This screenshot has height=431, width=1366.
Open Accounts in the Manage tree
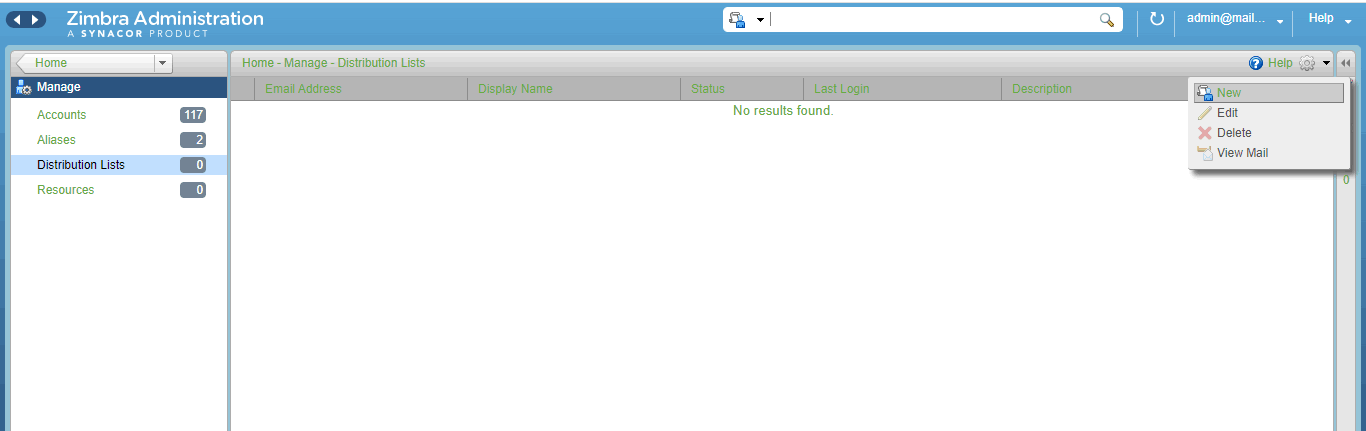coord(62,115)
